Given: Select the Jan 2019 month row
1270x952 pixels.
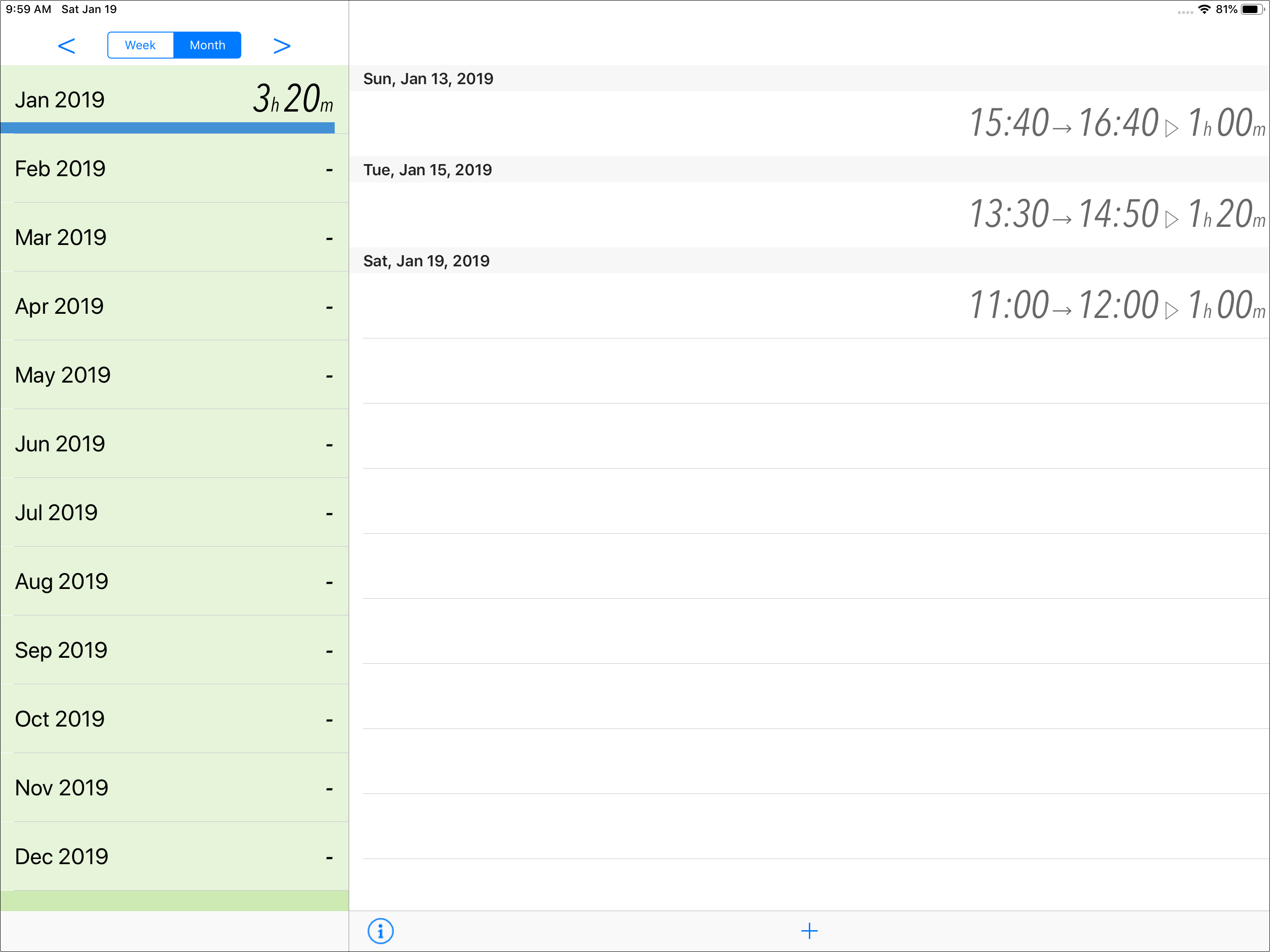Looking at the screenshot, I should pyautogui.click(x=174, y=99).
